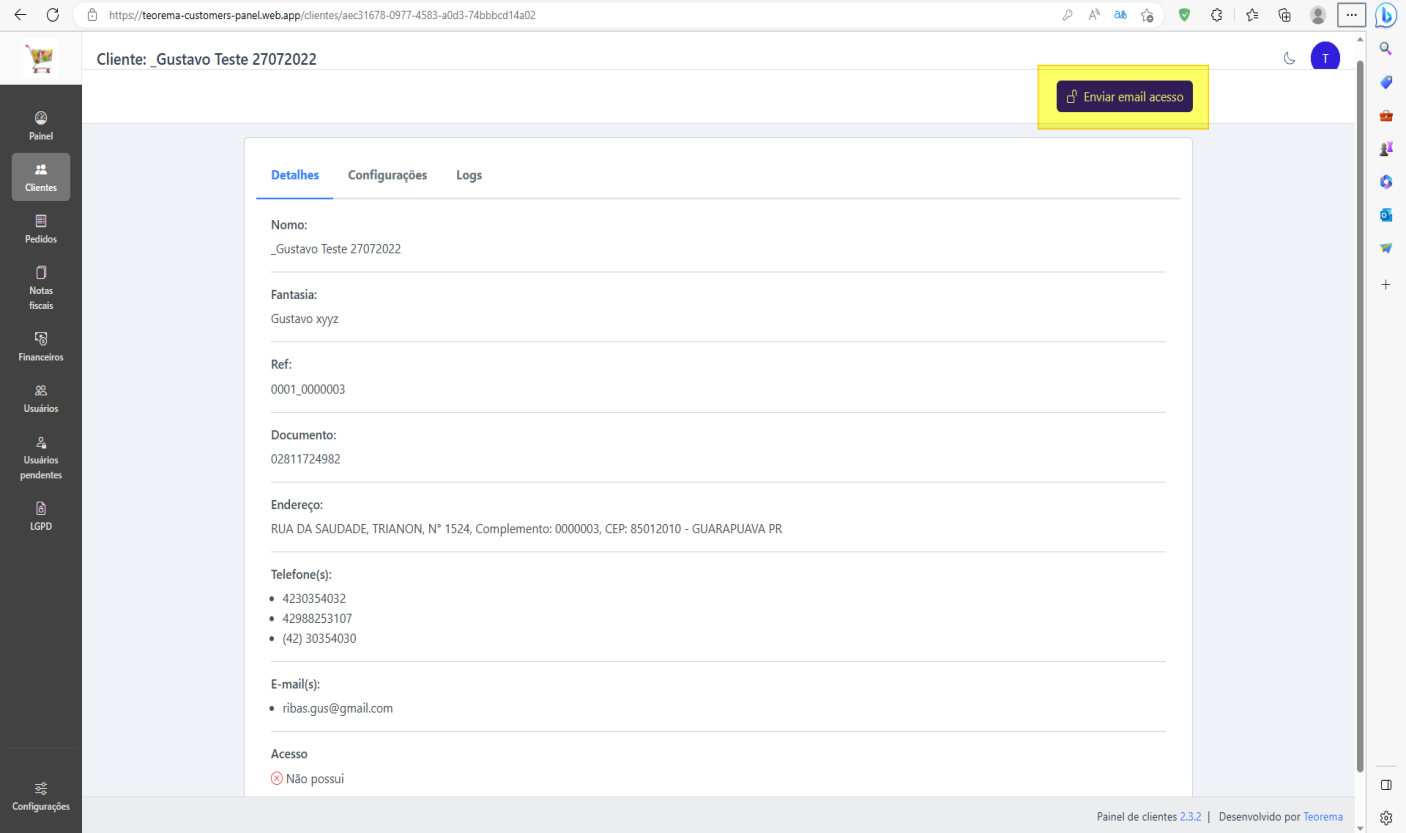Open Outlook sidebar icon
Viewport: 1406px width, 833px height.
[x=1386, y=214]
